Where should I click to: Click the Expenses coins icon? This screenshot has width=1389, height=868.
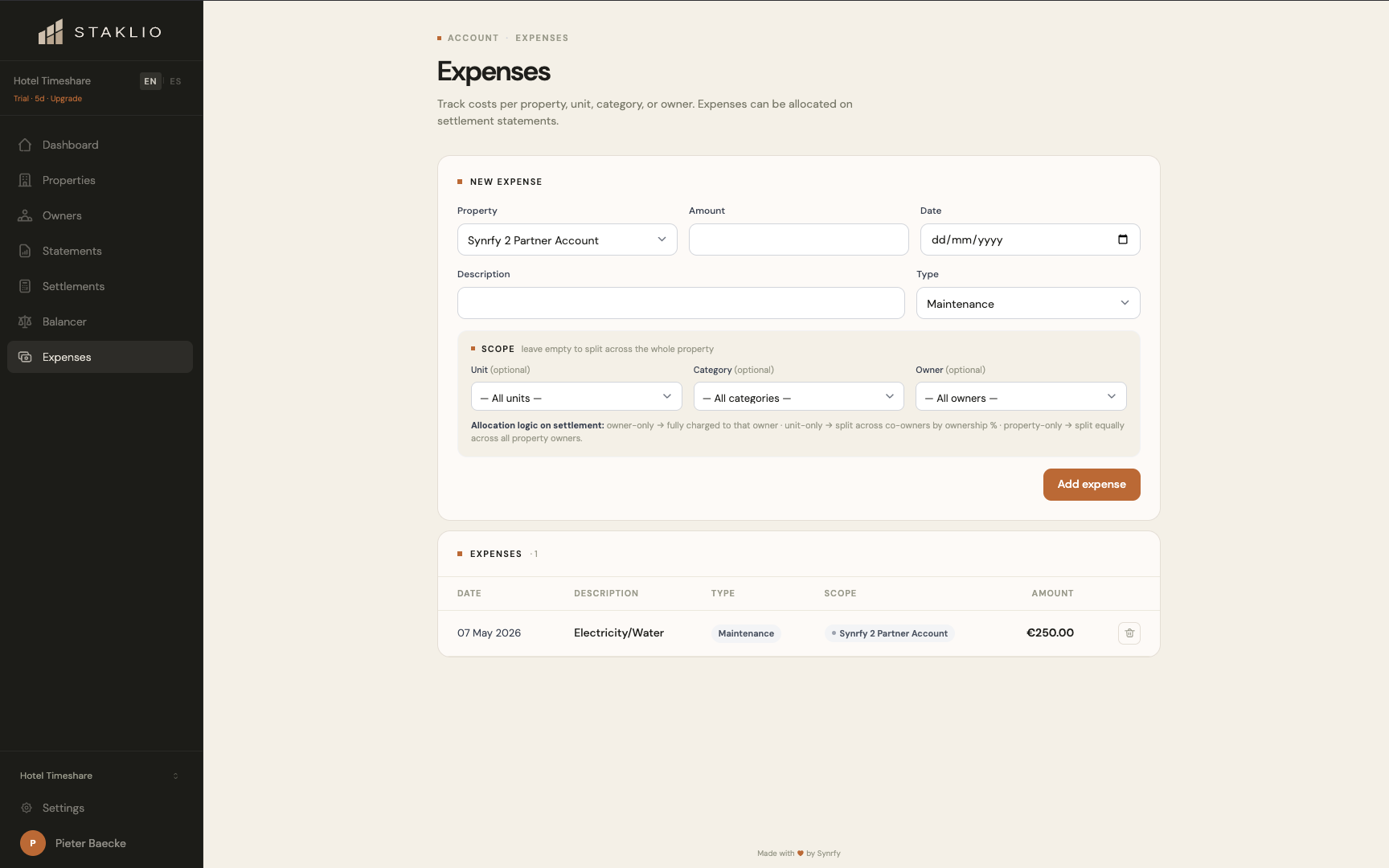[x=25, y=357]
